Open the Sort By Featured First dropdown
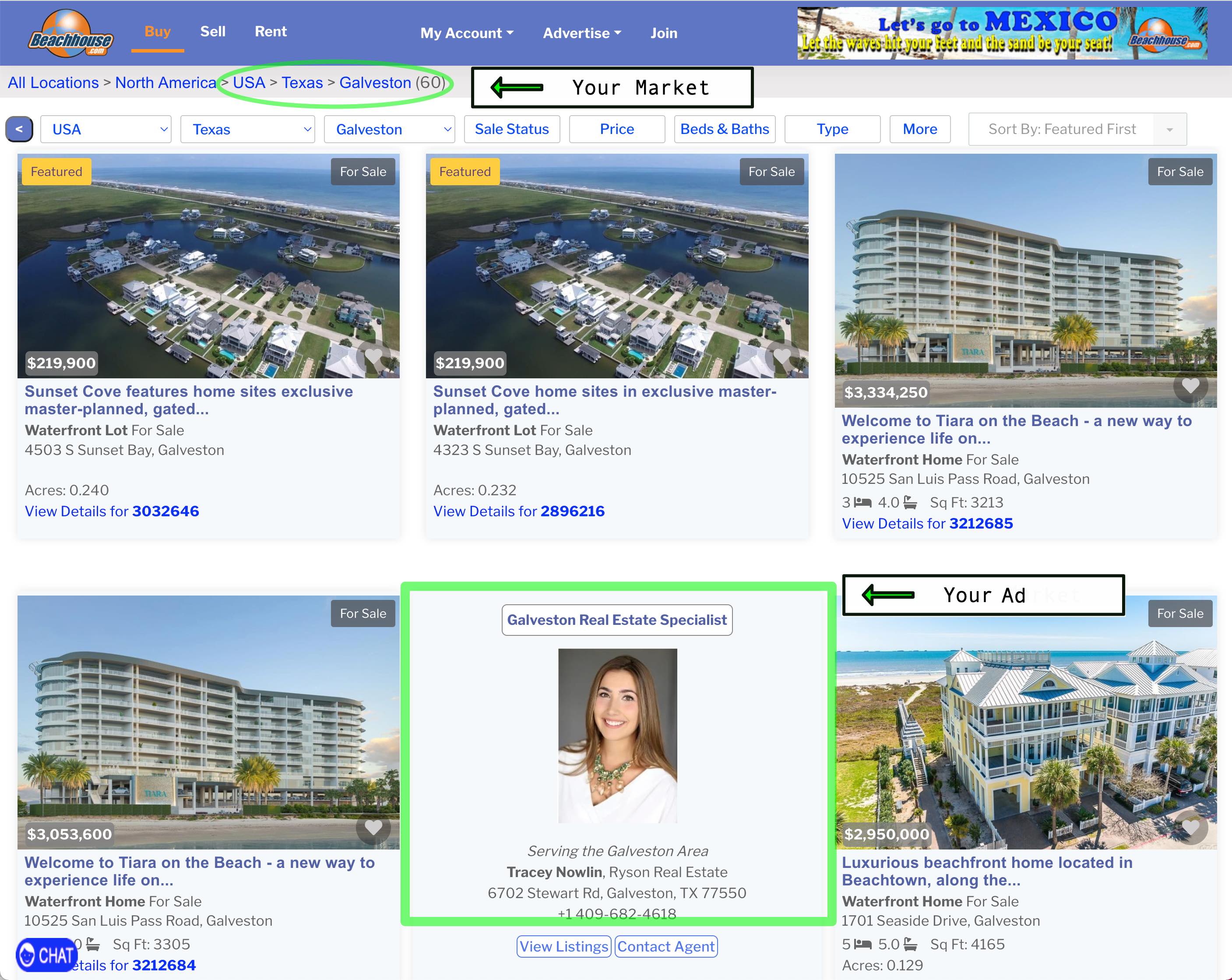Screen dimensions: 1232x980 coord(1077,129)
